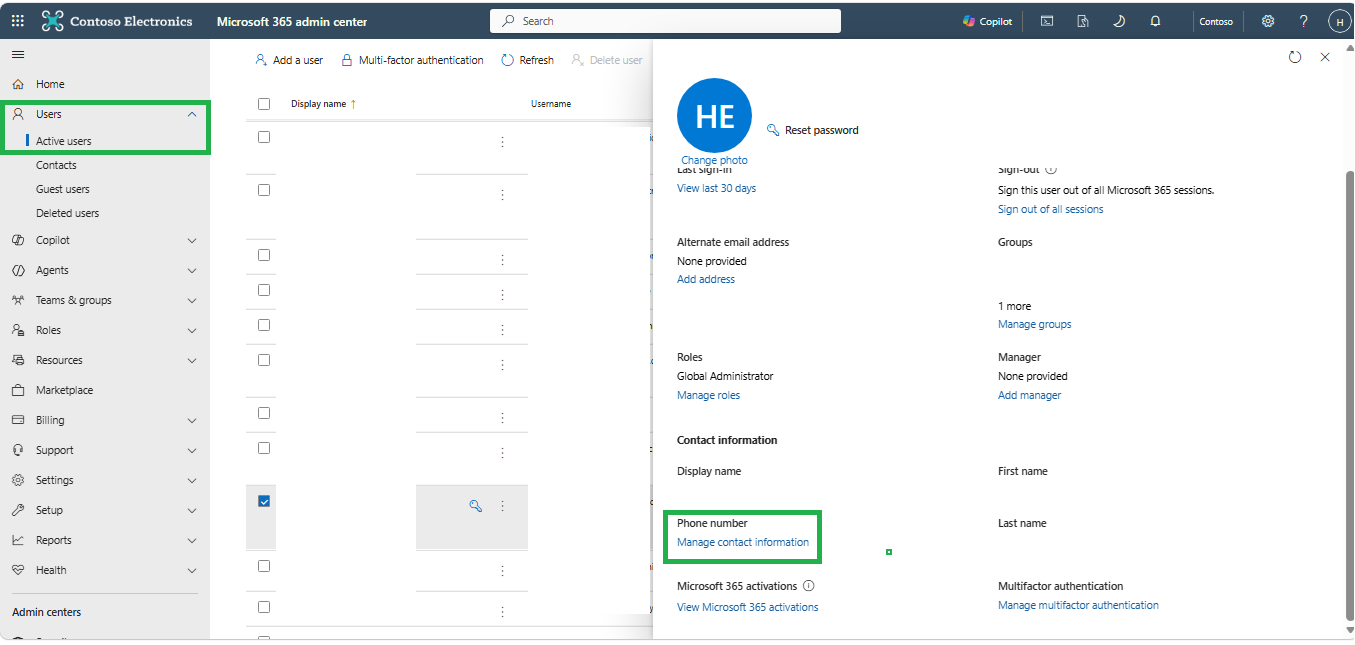The image size is (1355, 645).
Task: Open the notifications bell icon
Action: [x=1156, y=21]
